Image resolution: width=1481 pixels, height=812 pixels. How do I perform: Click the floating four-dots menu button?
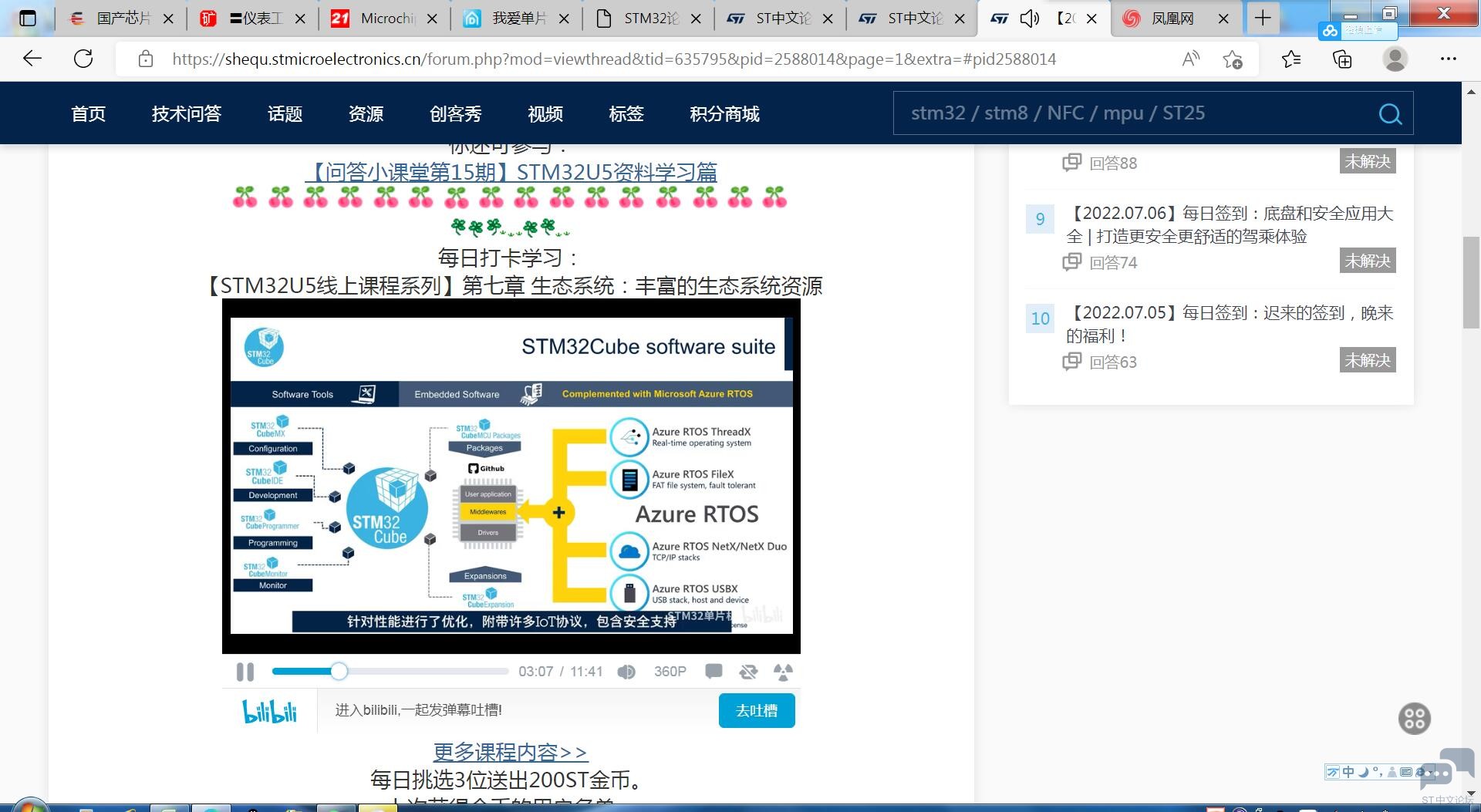pyautogui.click(x=1415, y=719)
